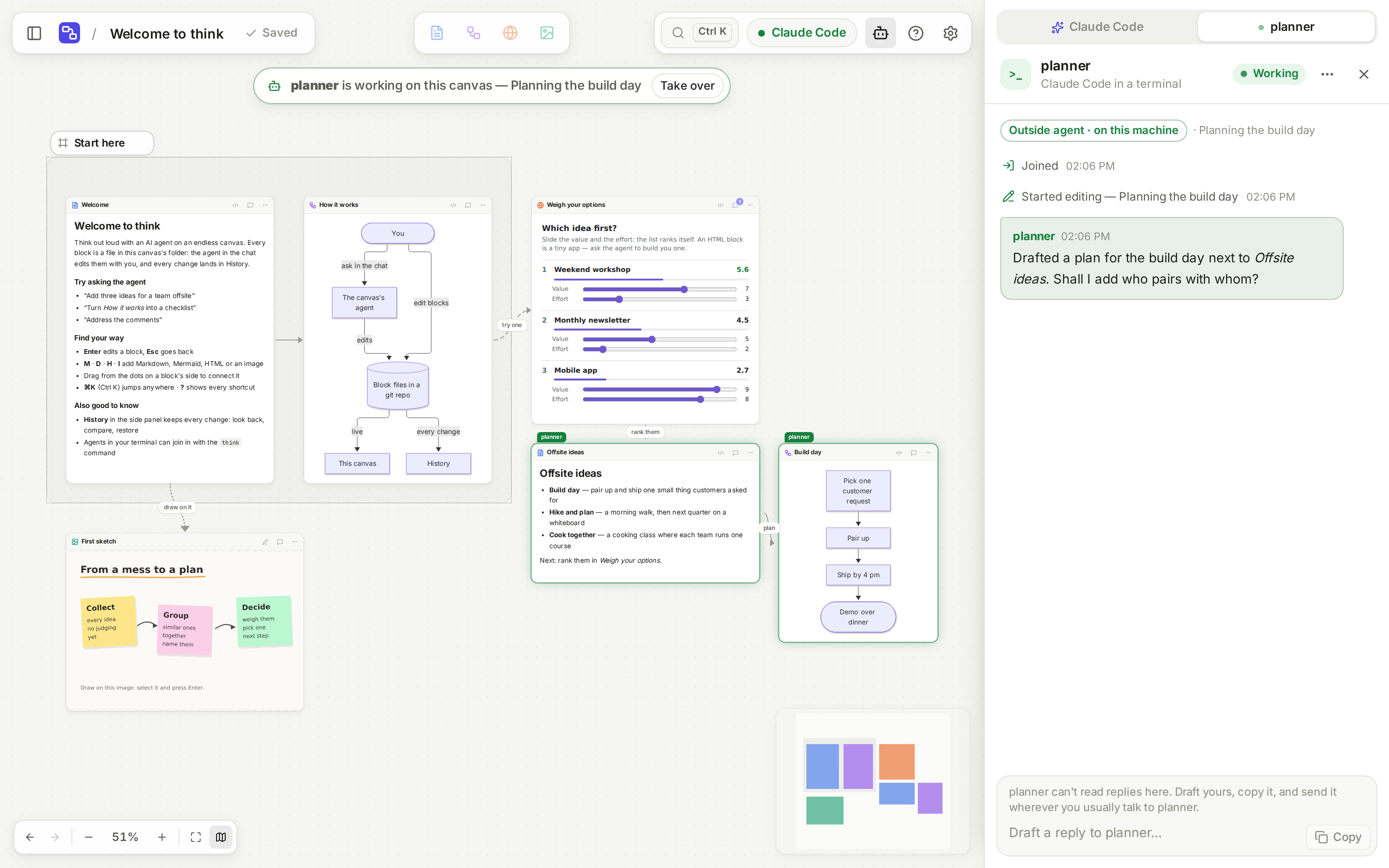Image resolution: width=1389 pixels, height=868 pixels.
Task: View source of the Offsite ideas block
Action: [x=721, y=452]
